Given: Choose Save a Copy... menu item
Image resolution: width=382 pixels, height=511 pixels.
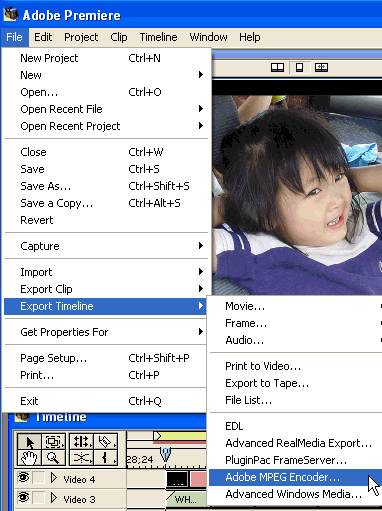Looking at the screenshot, I should tap(107, 203).
